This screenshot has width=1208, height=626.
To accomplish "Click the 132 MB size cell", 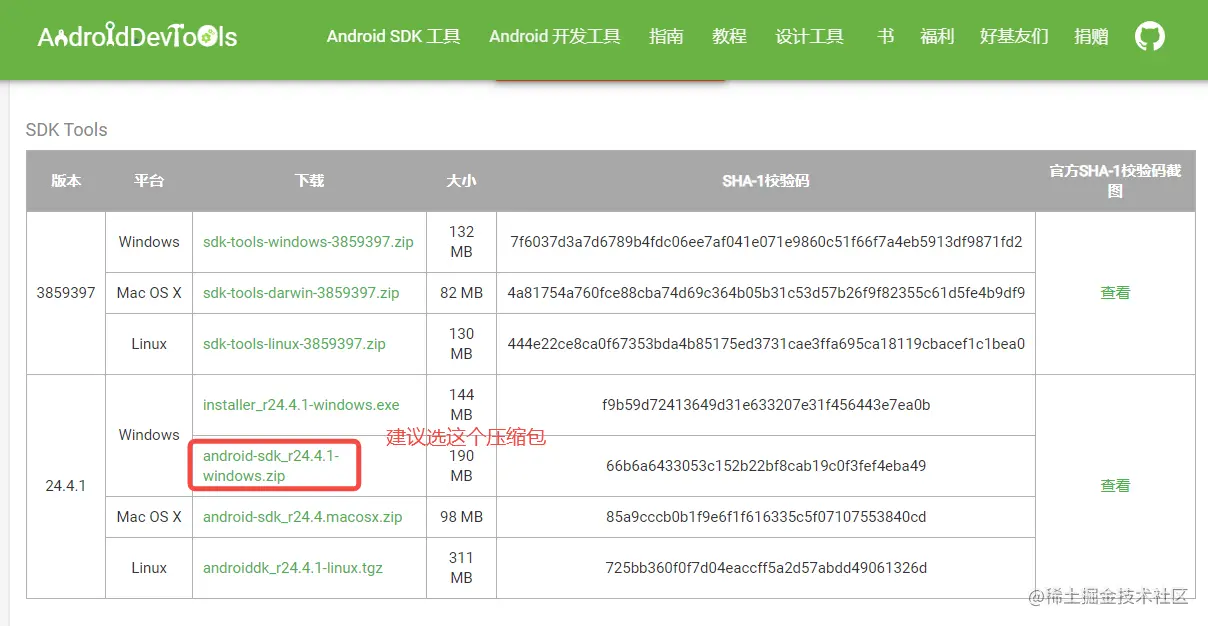I will (x=461, y=242).
